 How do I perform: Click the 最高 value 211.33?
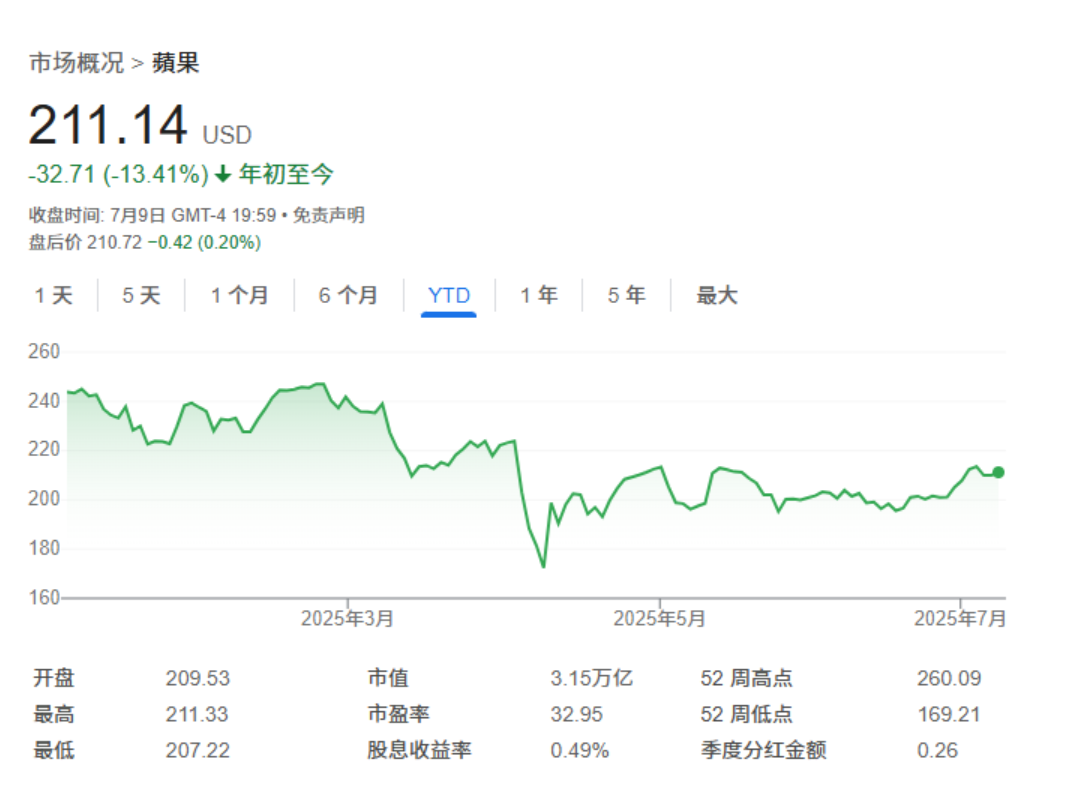(197, 714)
